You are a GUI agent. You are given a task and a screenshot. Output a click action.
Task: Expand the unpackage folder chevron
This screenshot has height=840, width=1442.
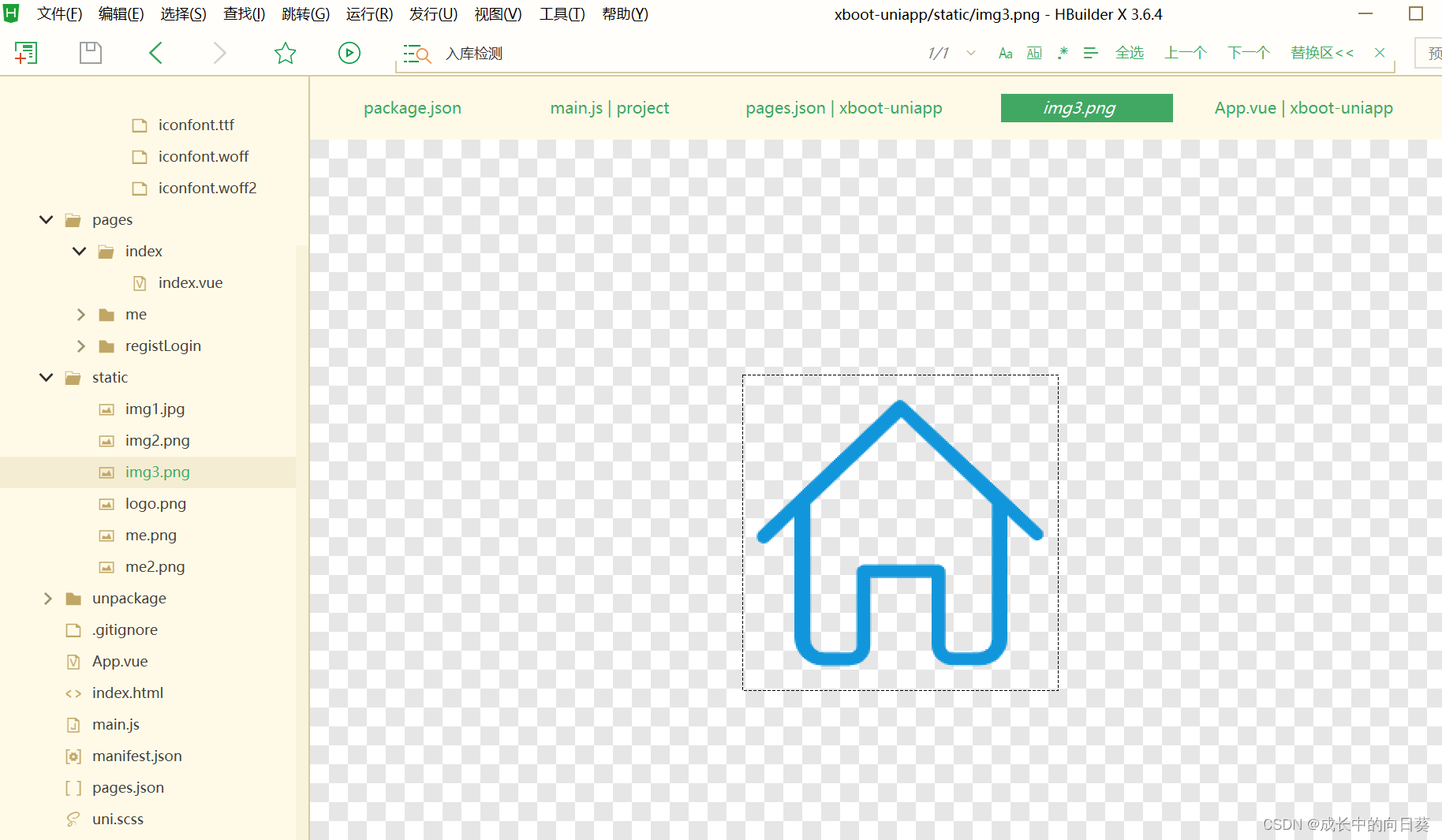(47, 598)
